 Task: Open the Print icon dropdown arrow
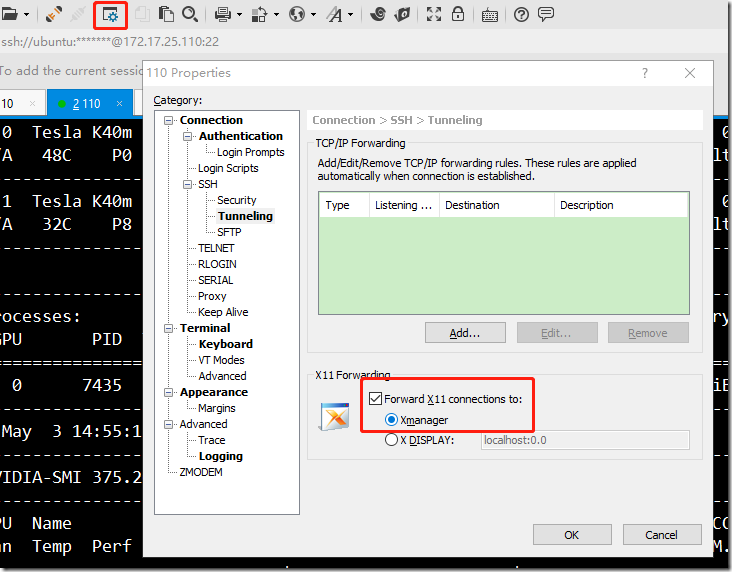pos(239,15)
